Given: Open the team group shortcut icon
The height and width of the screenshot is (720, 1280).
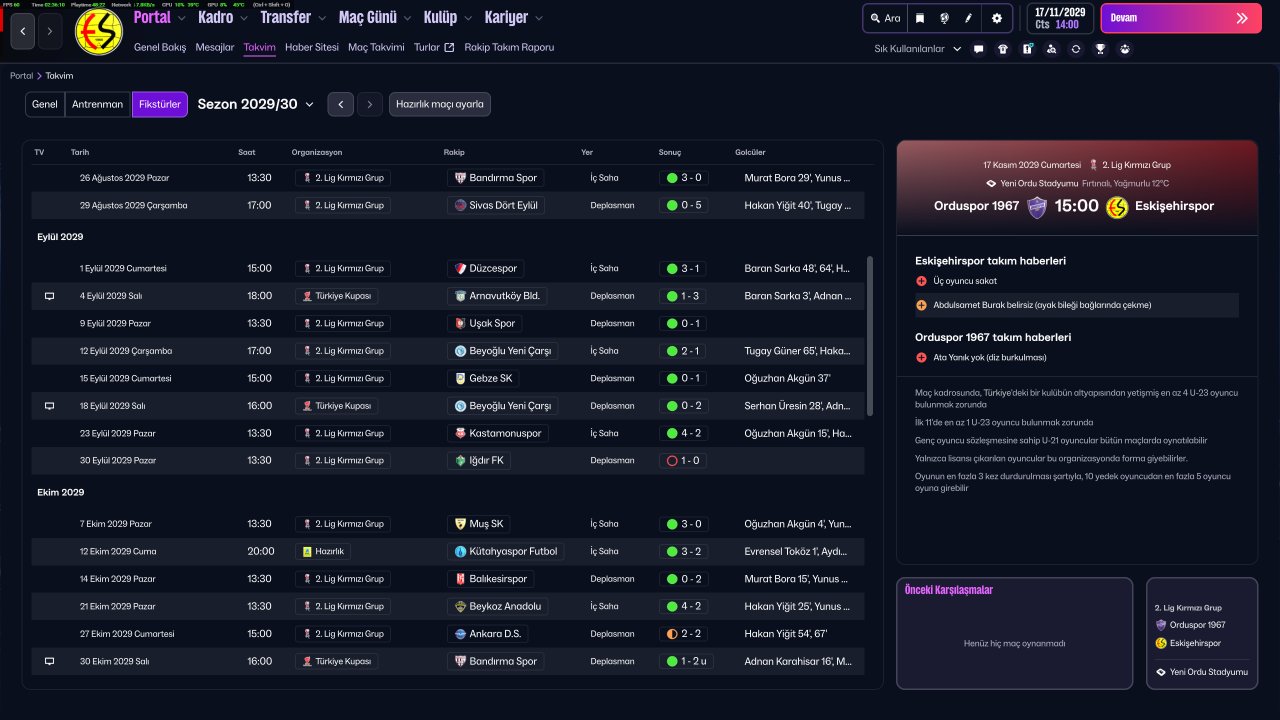Looking at the screenshot, I should coord(1125,48).
